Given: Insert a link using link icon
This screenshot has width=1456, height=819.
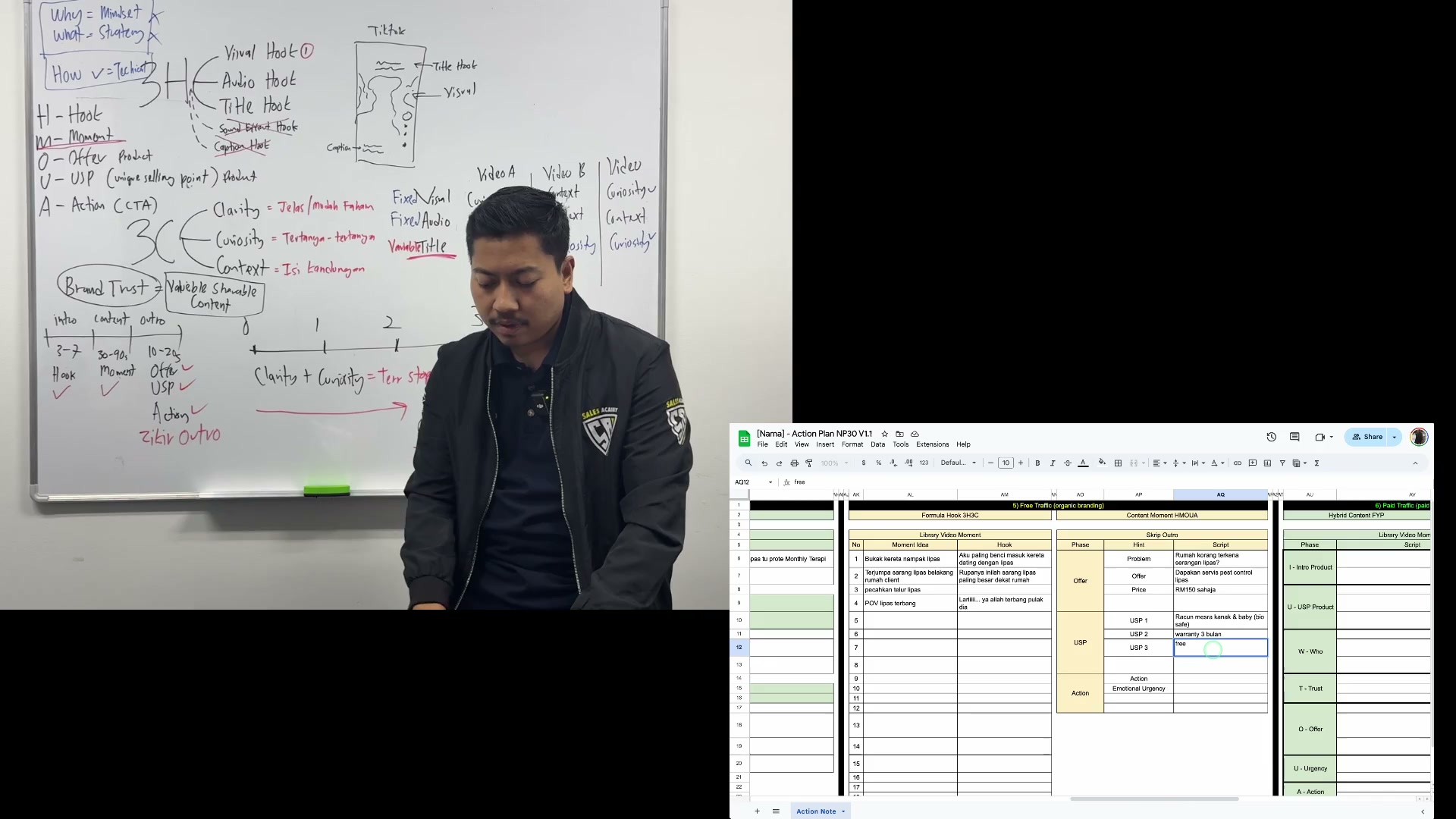Looking at the screenshot, I should [x=1238, y=463].
